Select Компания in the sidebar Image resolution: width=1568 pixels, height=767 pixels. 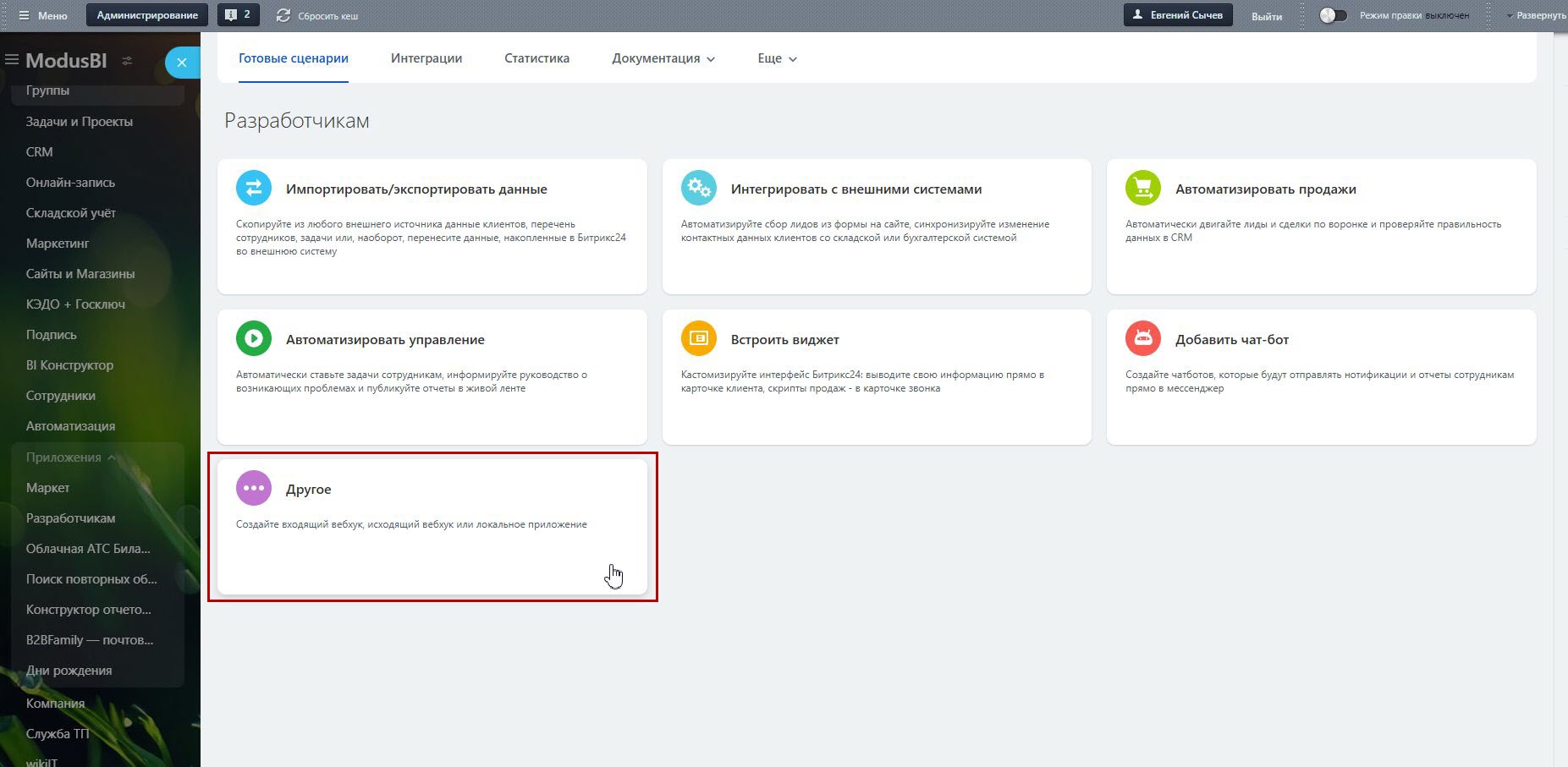(x=56, y=704)
